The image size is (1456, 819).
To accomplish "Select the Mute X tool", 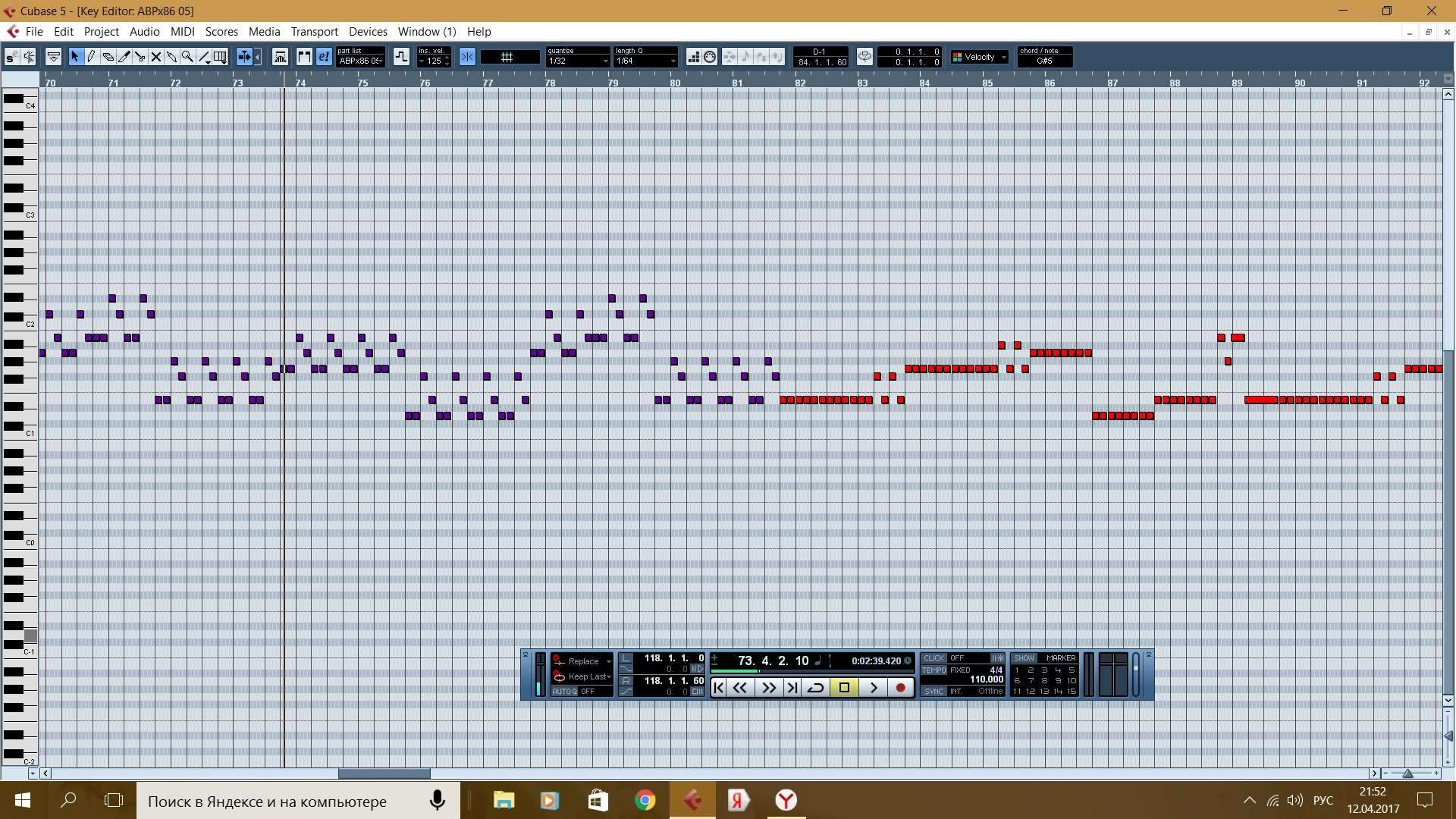I will point(155,57).
